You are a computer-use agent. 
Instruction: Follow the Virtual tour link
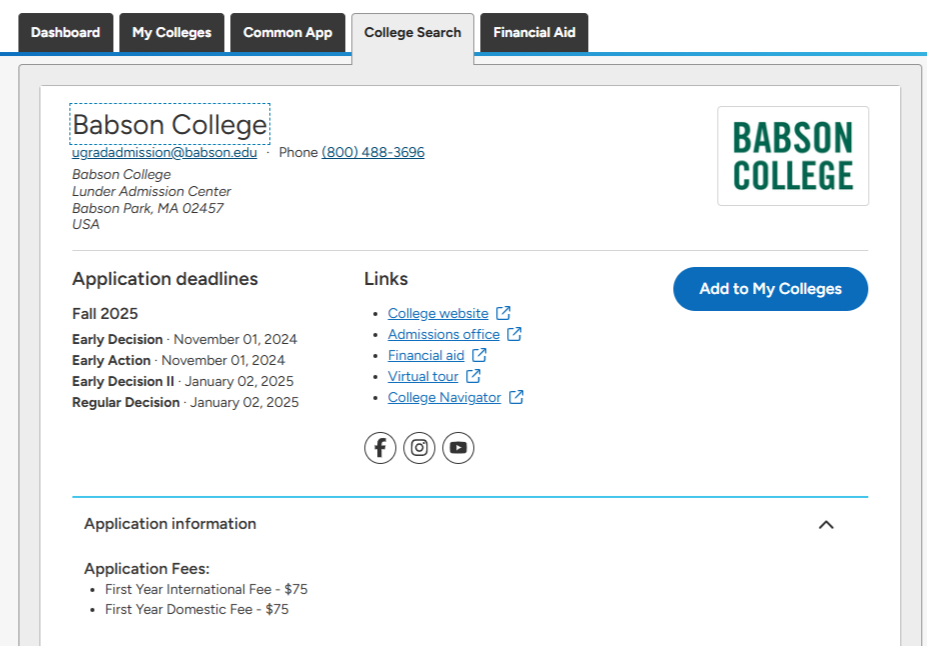[423, 376]
